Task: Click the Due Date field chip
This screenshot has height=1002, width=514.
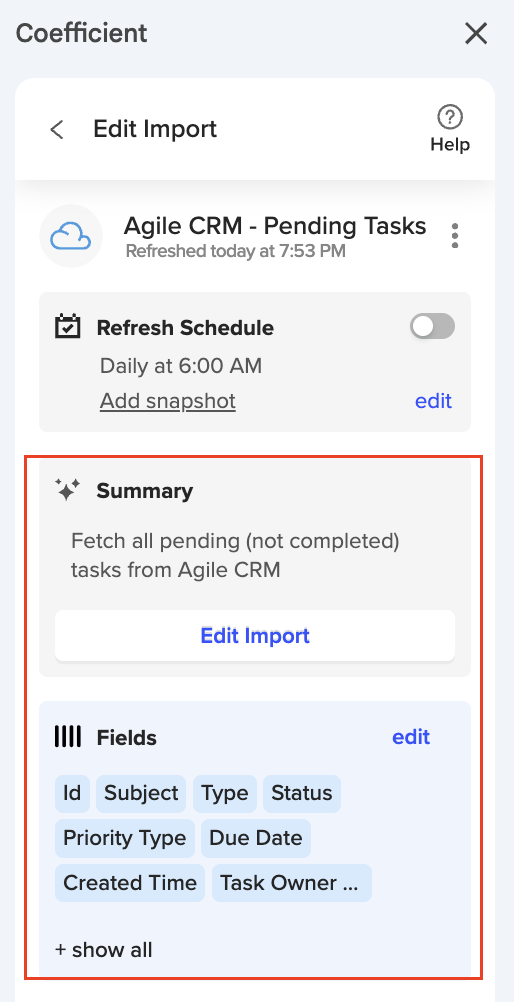Action: [x=256, y=838]
